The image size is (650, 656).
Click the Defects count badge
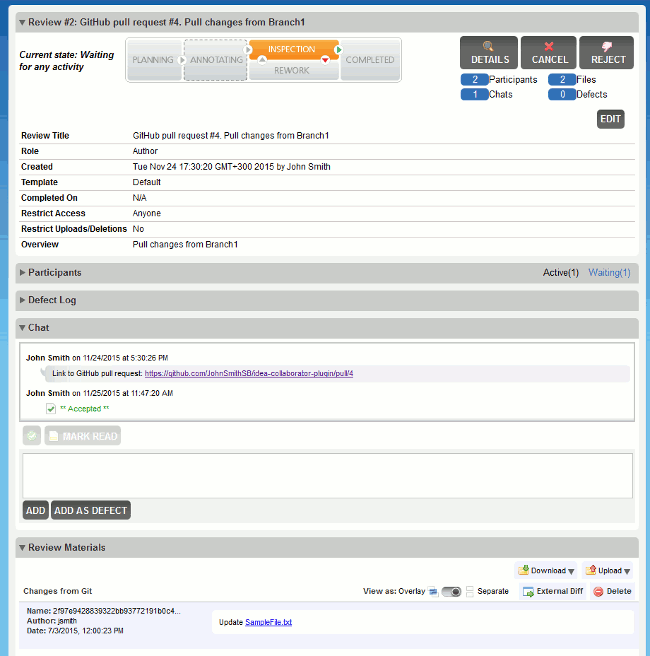[562, 95]
